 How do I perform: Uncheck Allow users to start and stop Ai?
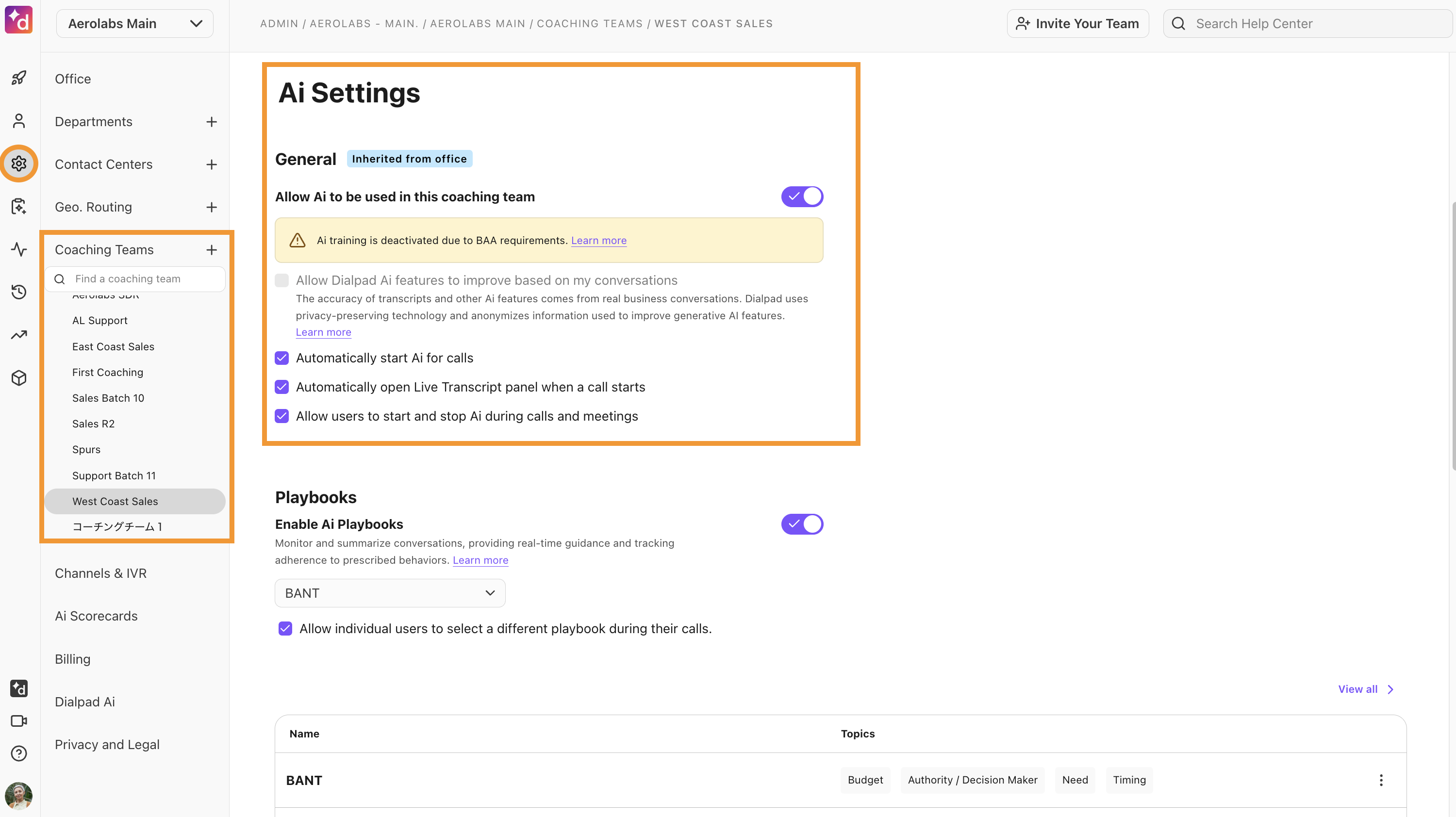point(281,416)
